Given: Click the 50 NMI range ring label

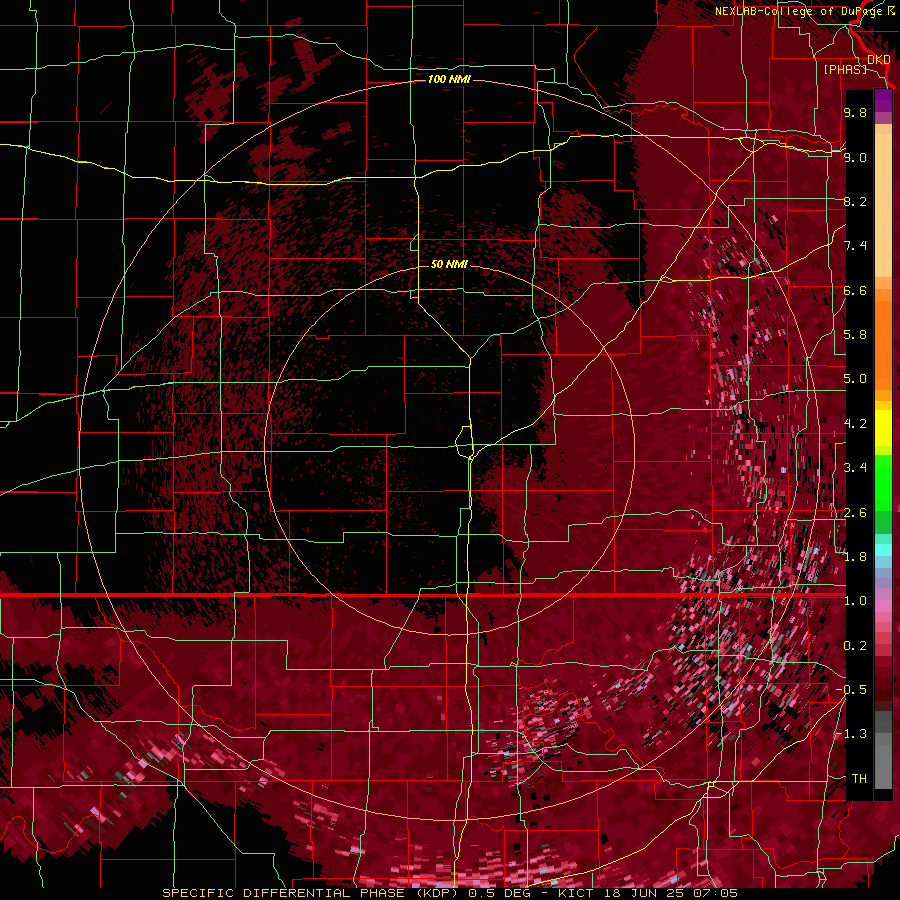Looking at the screenshot, I should [x=449, y=264].
